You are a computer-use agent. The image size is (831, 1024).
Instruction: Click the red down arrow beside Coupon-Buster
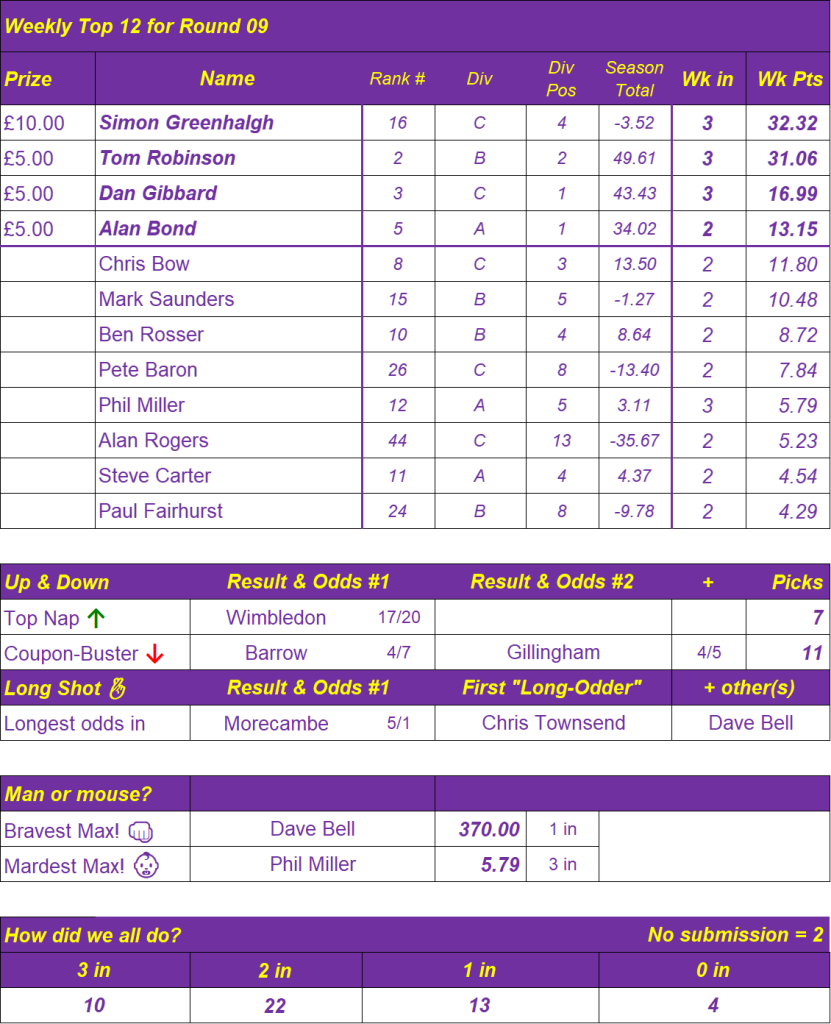point(155,653)
